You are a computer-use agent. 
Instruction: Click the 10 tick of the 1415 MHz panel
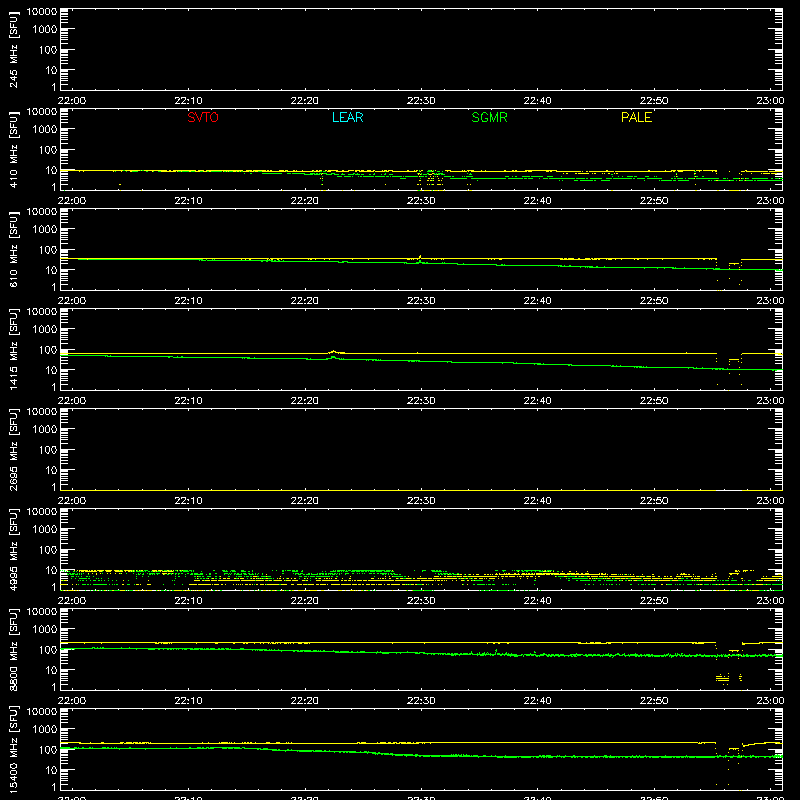pyautogui.click(x=51, y=370)
